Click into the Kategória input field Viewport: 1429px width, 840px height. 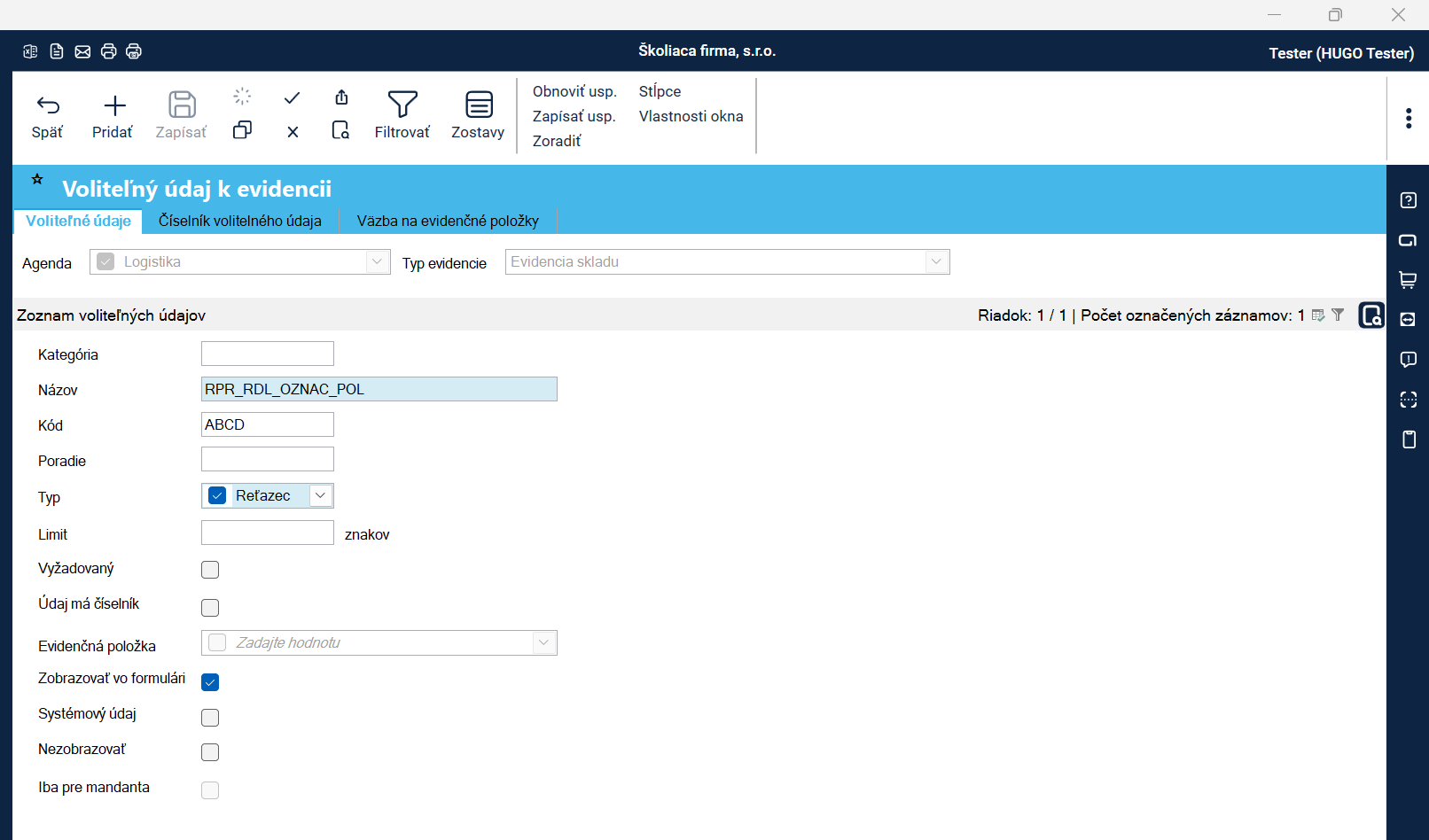pyautogui.click(x=268, y=354)
